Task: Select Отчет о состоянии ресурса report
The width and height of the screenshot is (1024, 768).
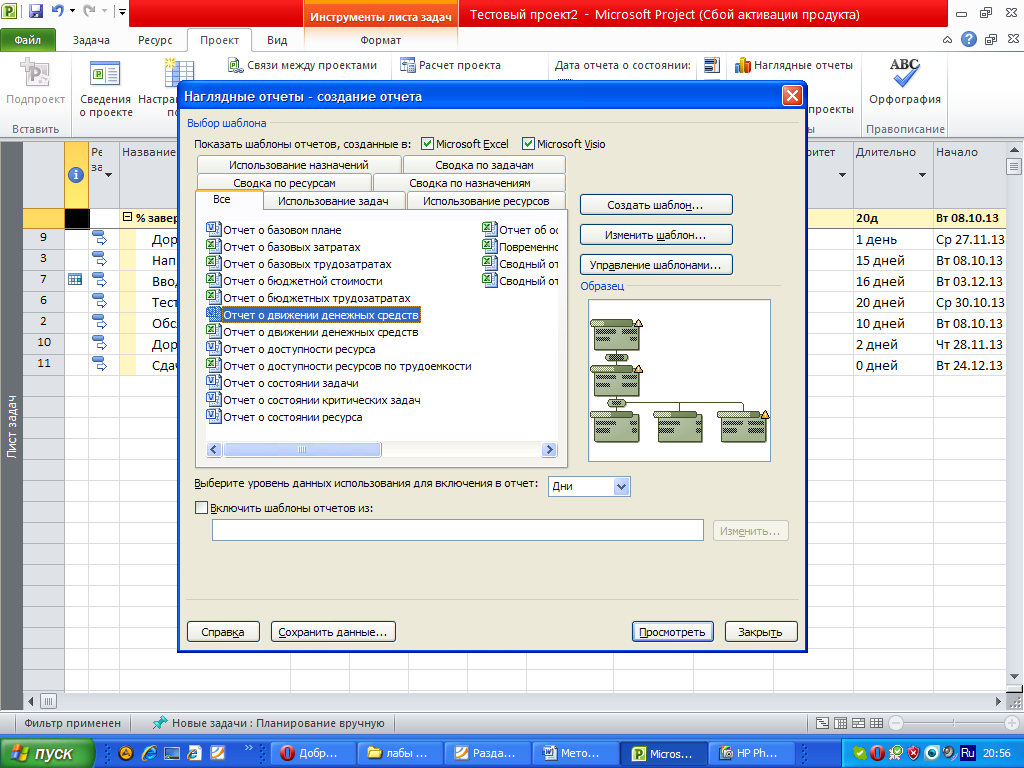Action: point(284,417)
